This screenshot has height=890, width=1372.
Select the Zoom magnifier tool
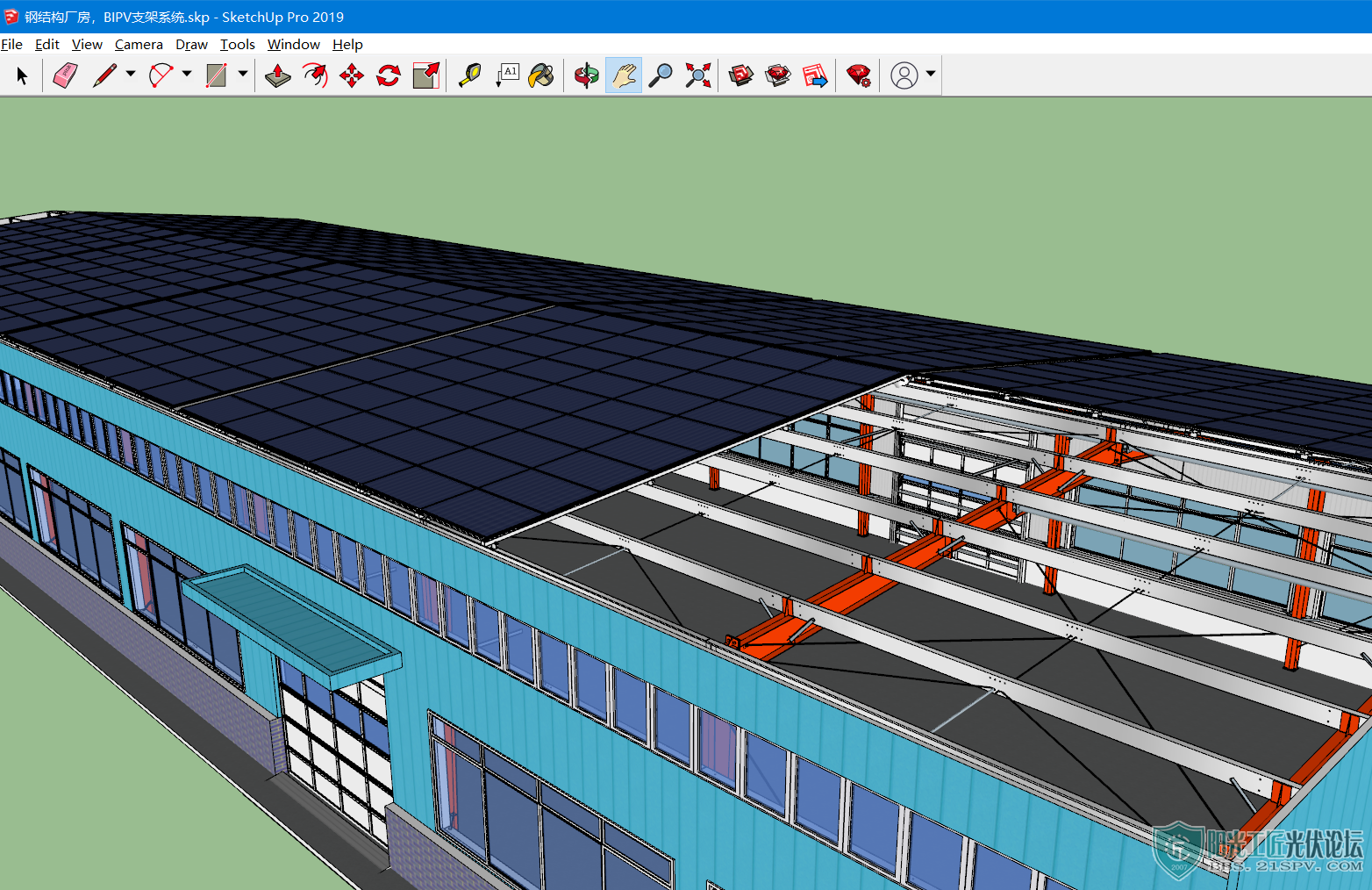point(661,75)
